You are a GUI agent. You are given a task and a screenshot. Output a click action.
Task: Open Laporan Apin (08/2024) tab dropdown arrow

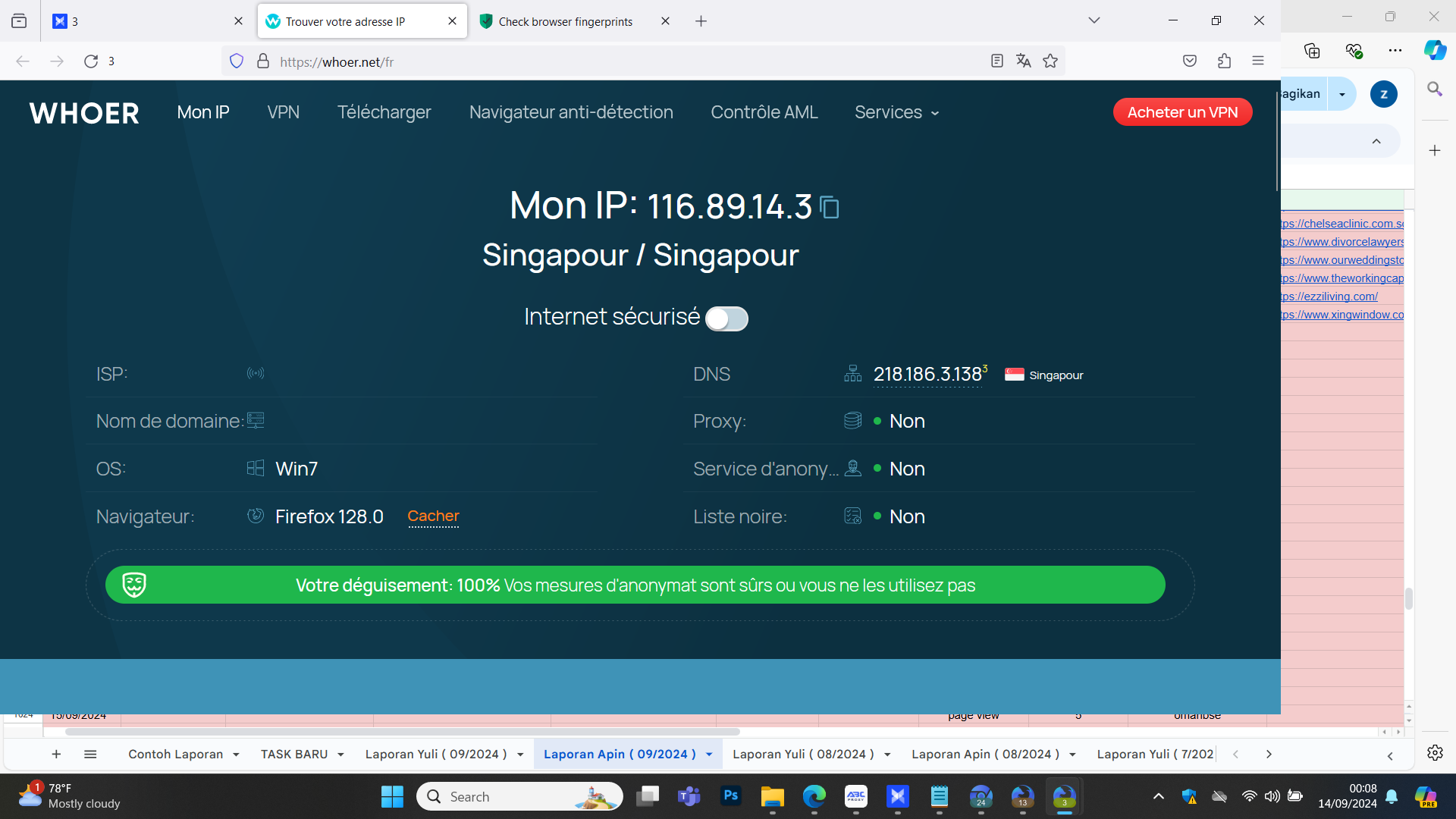click(1072, 755)
